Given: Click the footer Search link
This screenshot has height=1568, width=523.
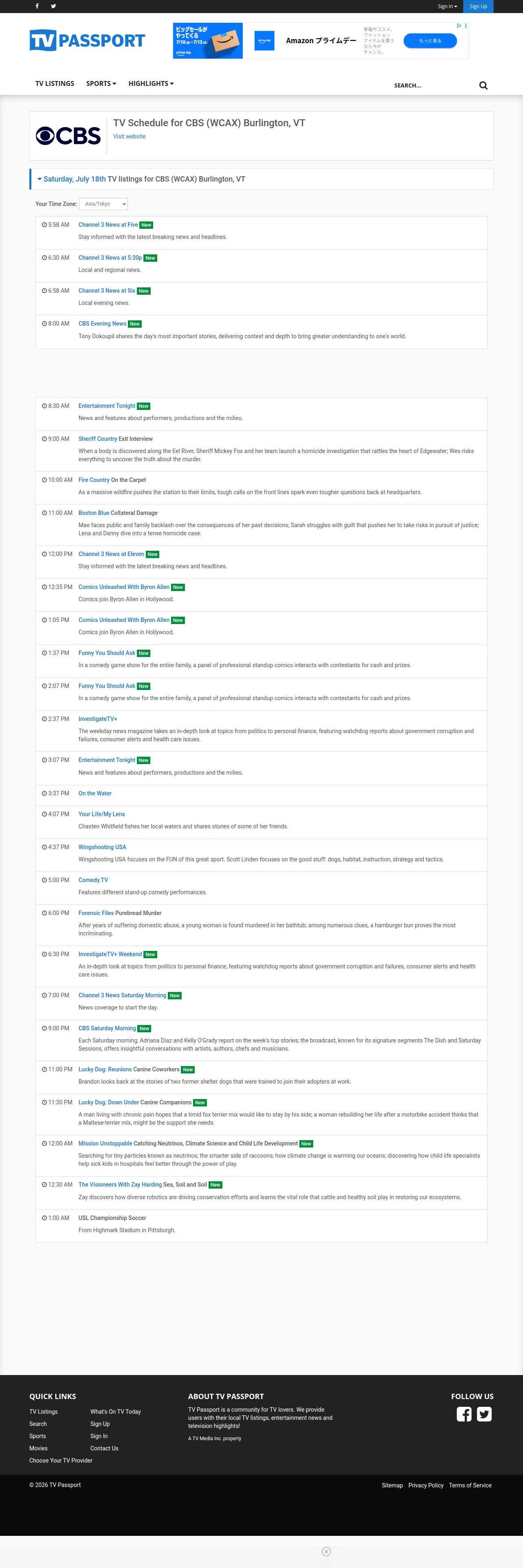Looking at the screenshot, I should click(x=38, y=1424).
